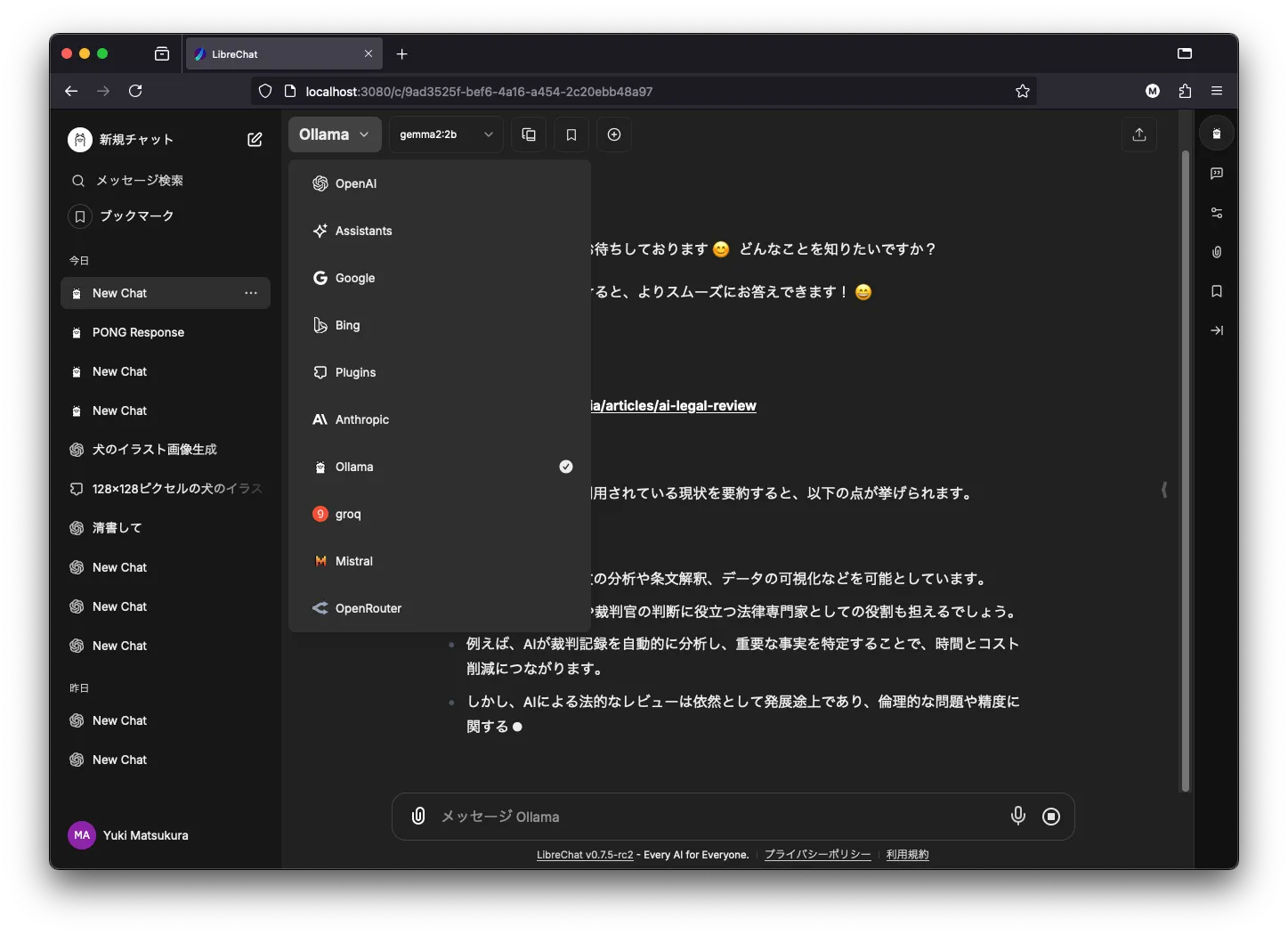
Task: Open options menu for selected New Chat
Action: tap(251, 293)
